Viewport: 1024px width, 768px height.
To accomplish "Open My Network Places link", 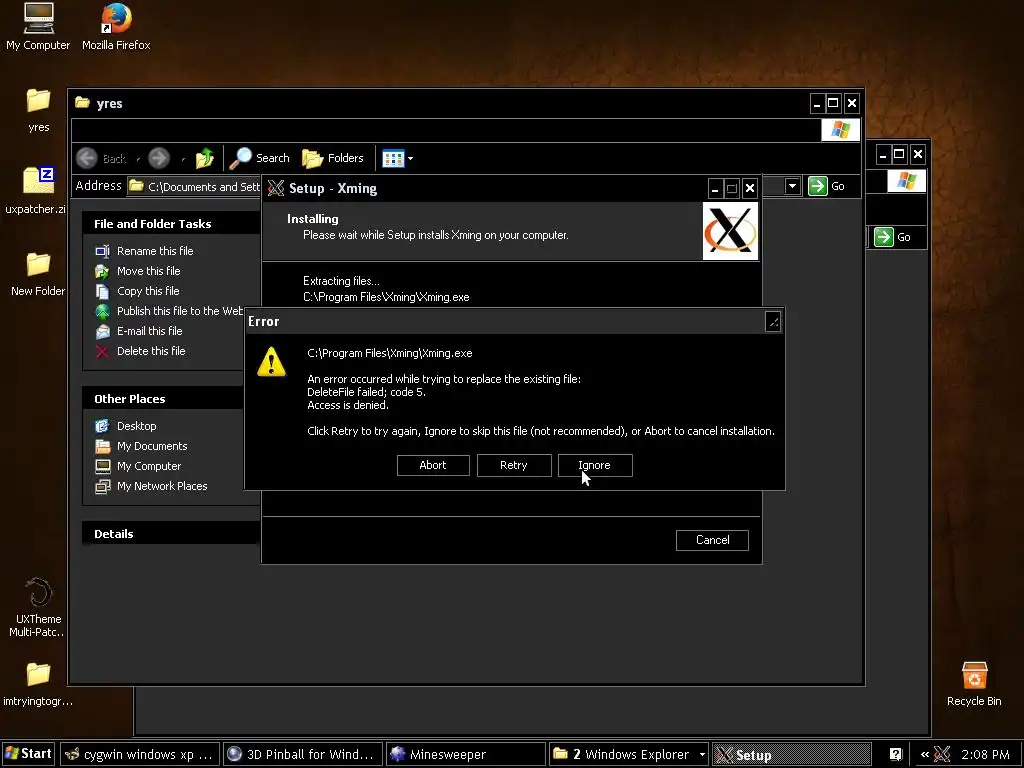I will point(162,487).
